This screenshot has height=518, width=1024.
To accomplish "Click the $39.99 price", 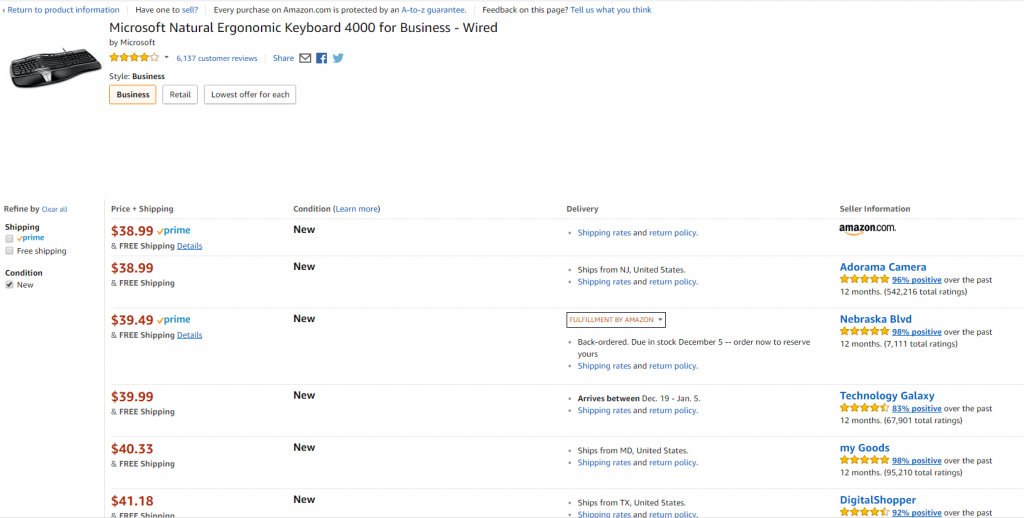I will [133, 397].
